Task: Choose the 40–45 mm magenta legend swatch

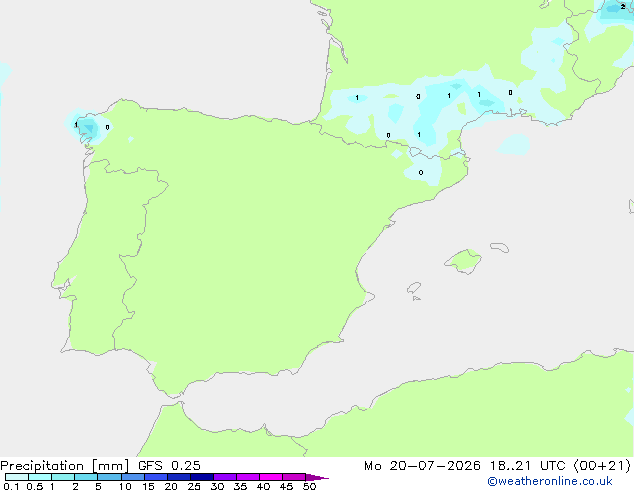Action: point(271,477)
